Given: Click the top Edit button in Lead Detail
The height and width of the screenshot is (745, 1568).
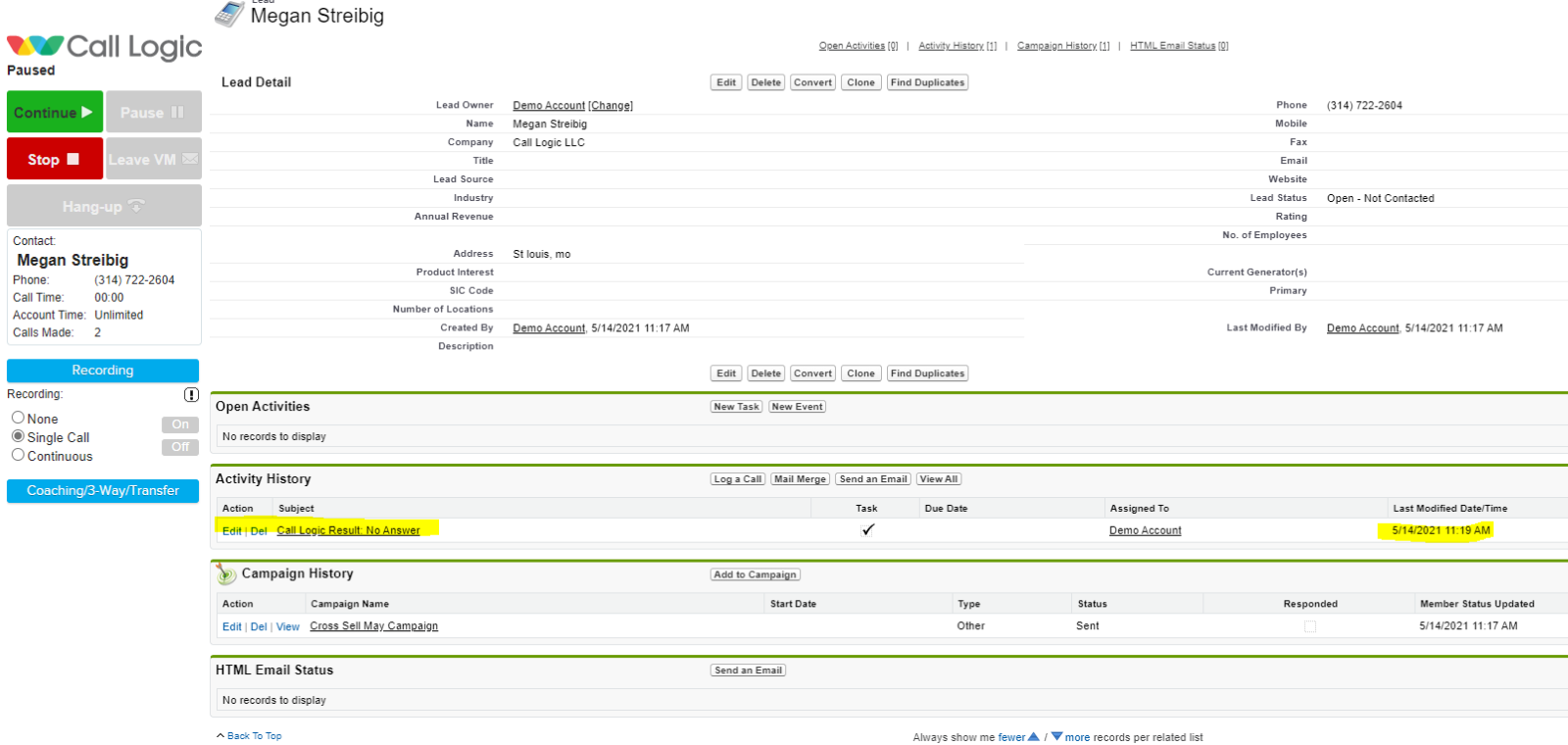Looking at the screenshot, I should coord(726,82).
